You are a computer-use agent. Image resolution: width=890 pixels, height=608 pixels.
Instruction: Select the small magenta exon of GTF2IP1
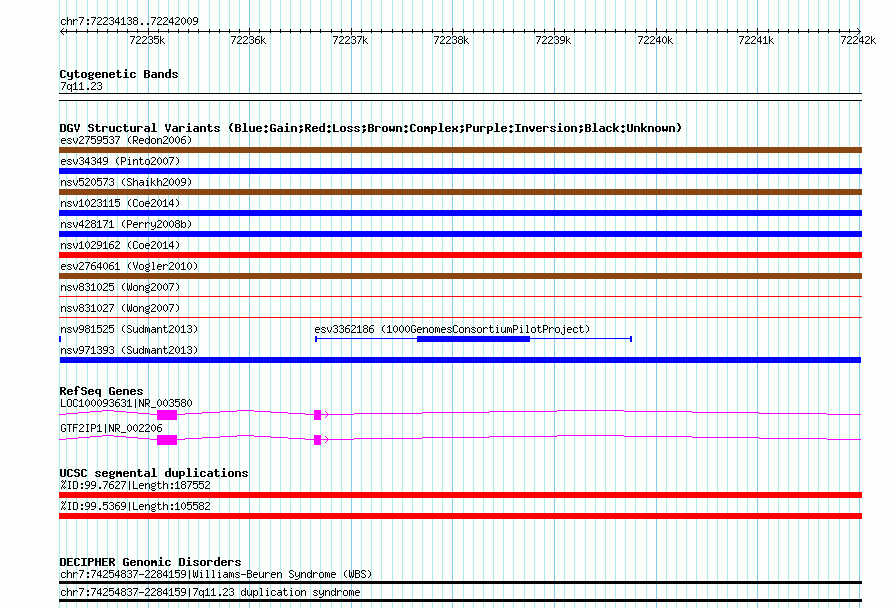(x=317, y=440)
